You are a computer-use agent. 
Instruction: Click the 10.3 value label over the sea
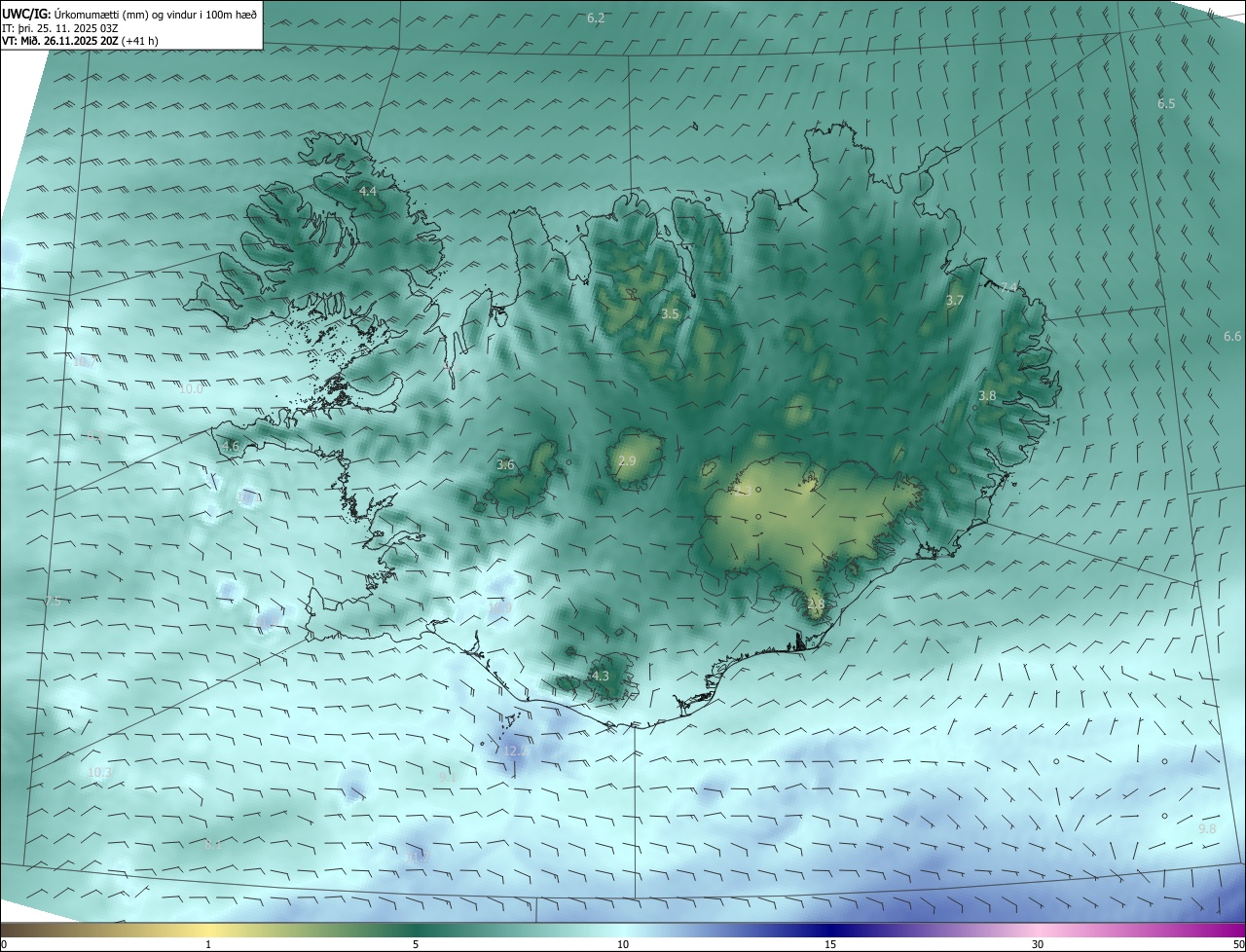(x=100, y=773)
